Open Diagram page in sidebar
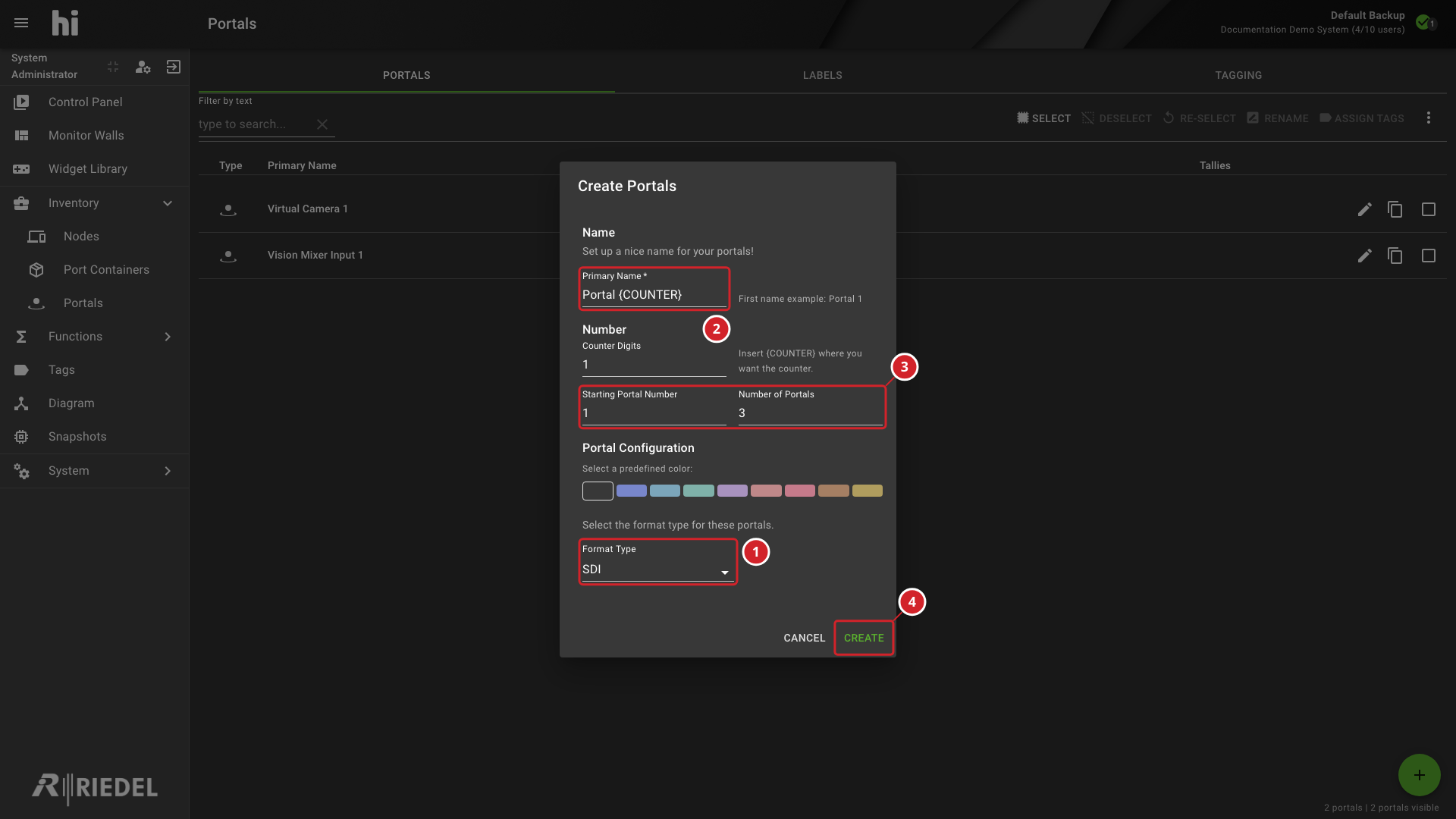The width and height of the screenshot is (1456, 819). [95, 403]
